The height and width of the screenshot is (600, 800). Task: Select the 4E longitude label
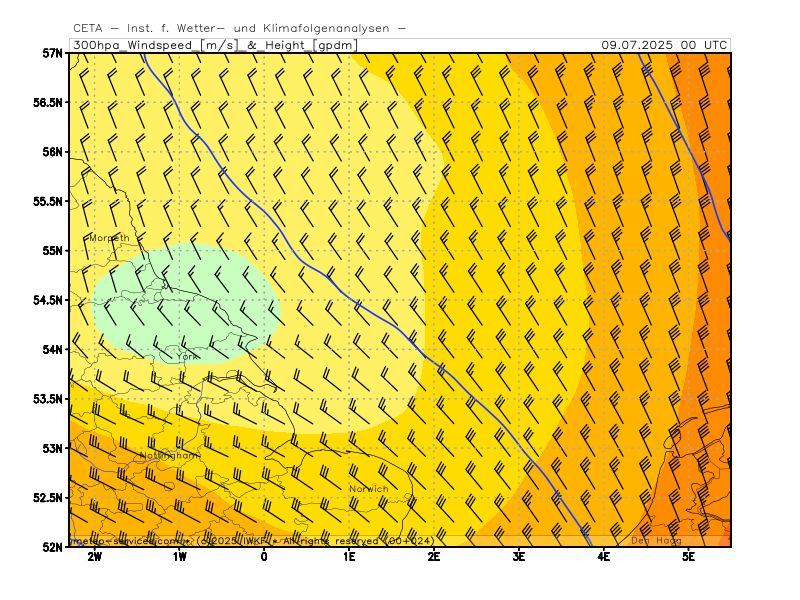(x=604, y=557)
